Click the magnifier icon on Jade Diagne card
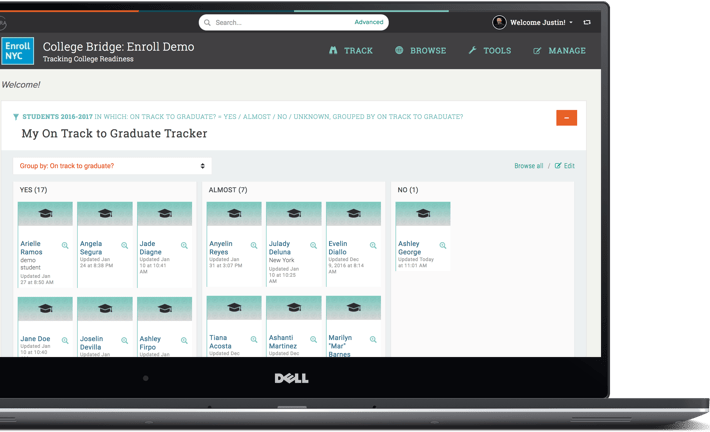710x432 pixels. [x=184, y=245]
